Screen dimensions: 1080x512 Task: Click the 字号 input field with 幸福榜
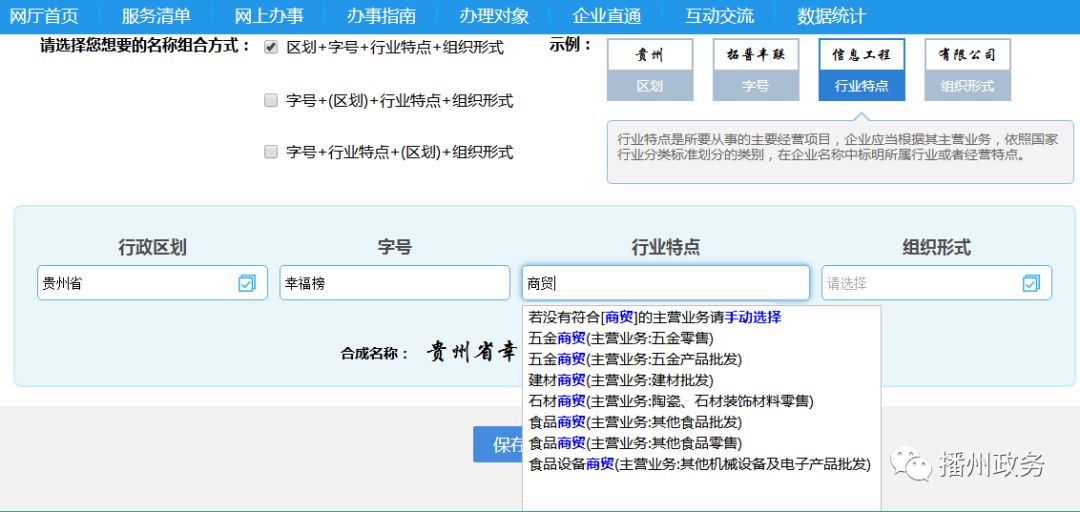pyautogui.click(x=394, y=284)
